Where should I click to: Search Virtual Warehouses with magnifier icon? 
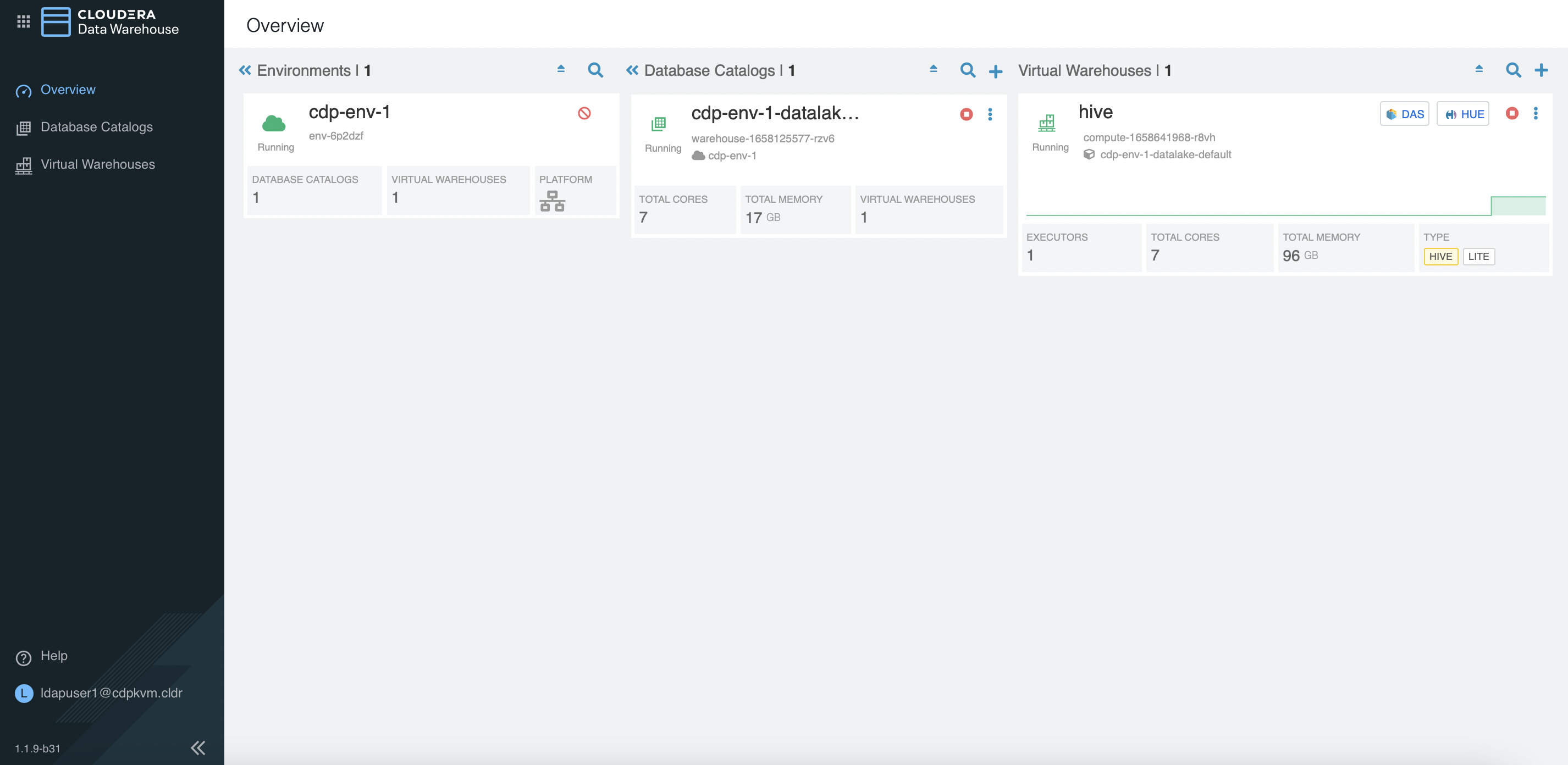(x=1512, y=70)
